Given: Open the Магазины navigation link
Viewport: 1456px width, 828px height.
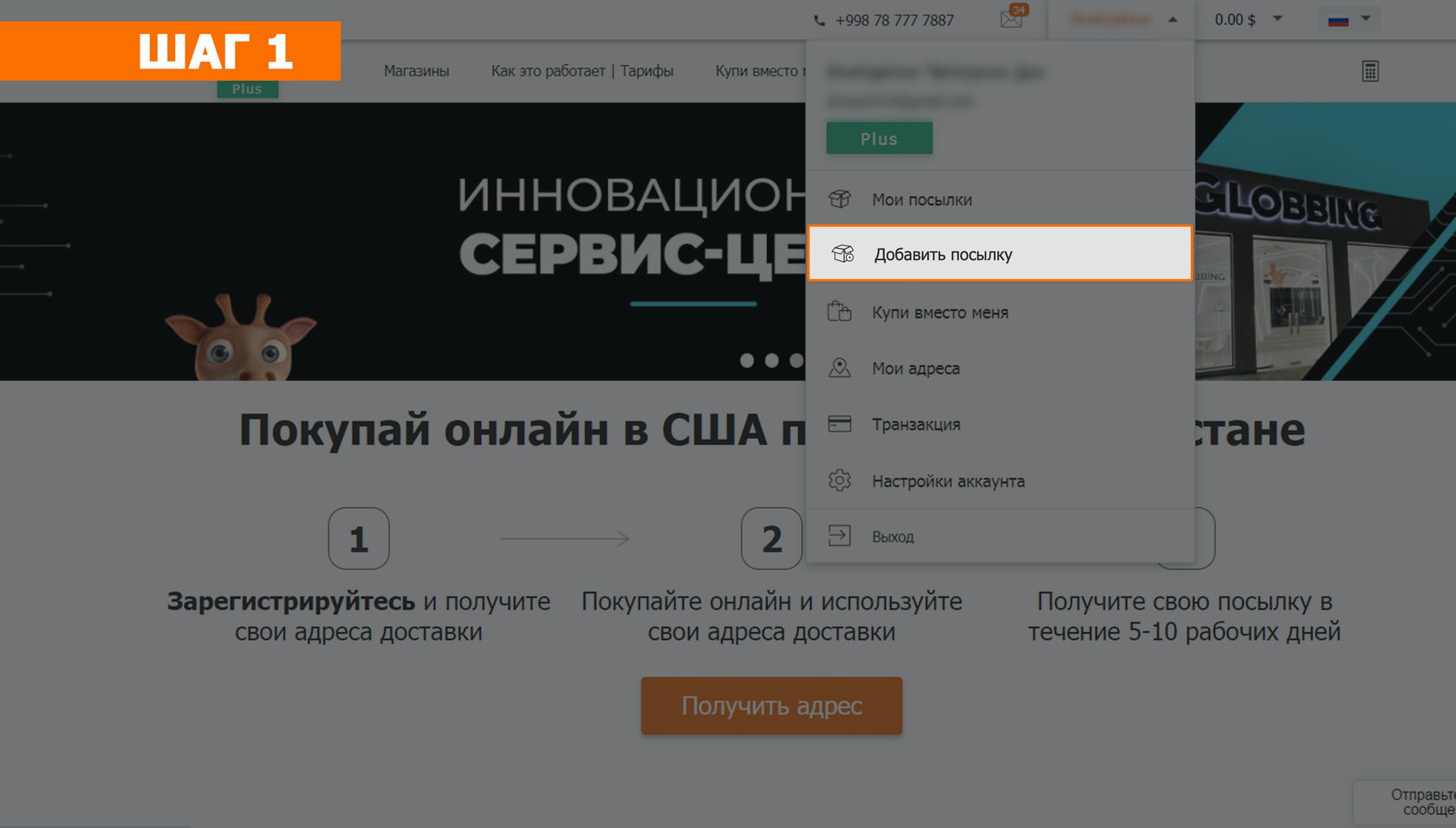Looking at the screenshot, I should click(416, 71).
